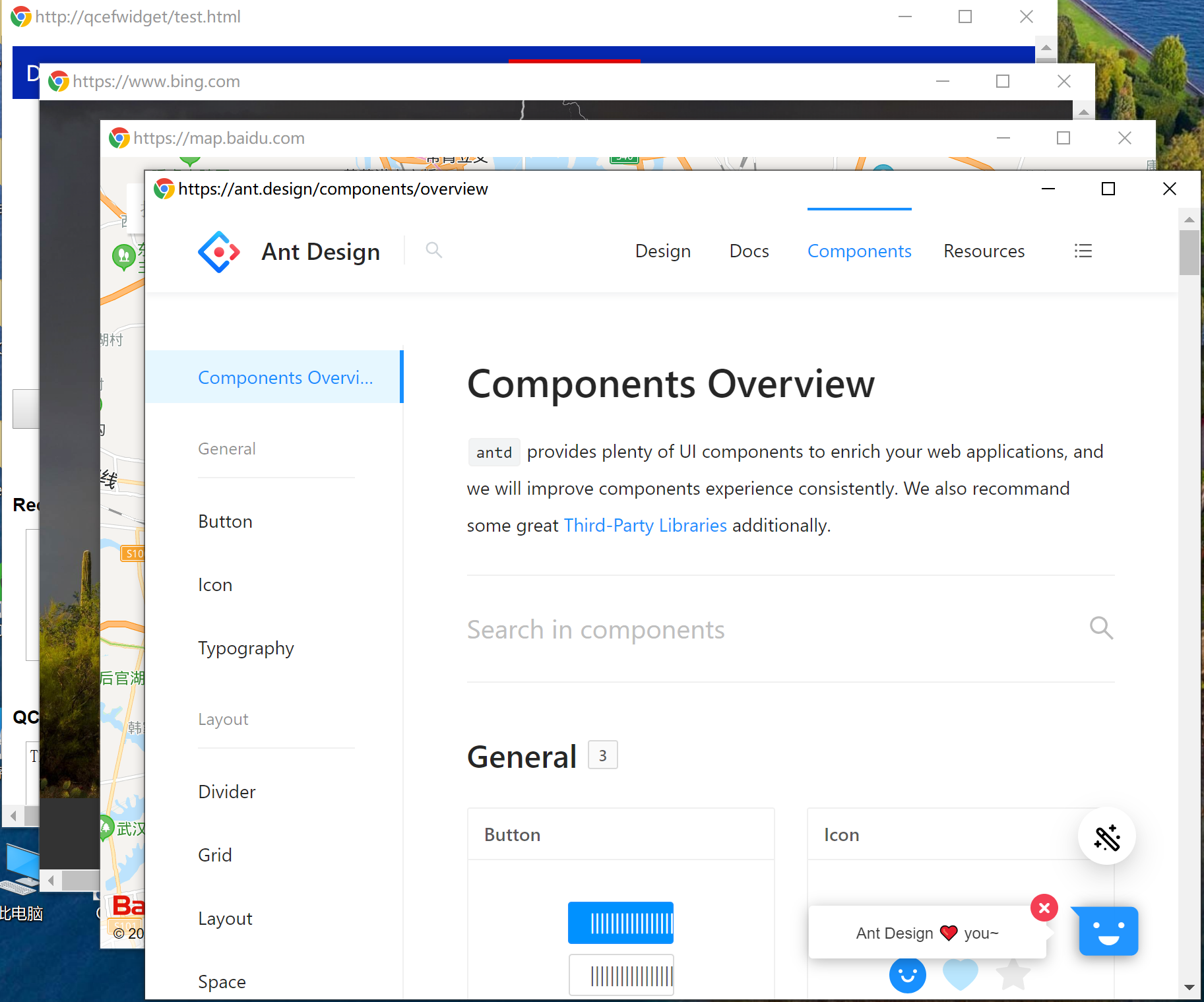The image size is (1204, 1002).
Task: Close the qcefwidget test.html window
Action: 1027,16
